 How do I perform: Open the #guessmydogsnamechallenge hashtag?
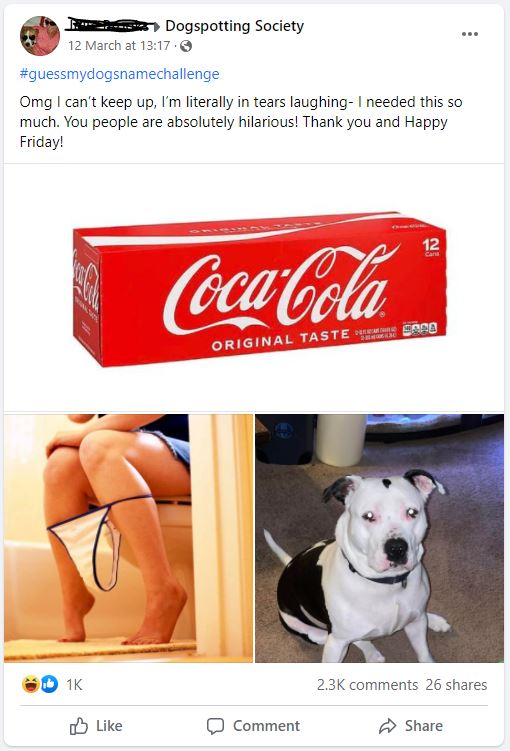(x=120, y=74)
